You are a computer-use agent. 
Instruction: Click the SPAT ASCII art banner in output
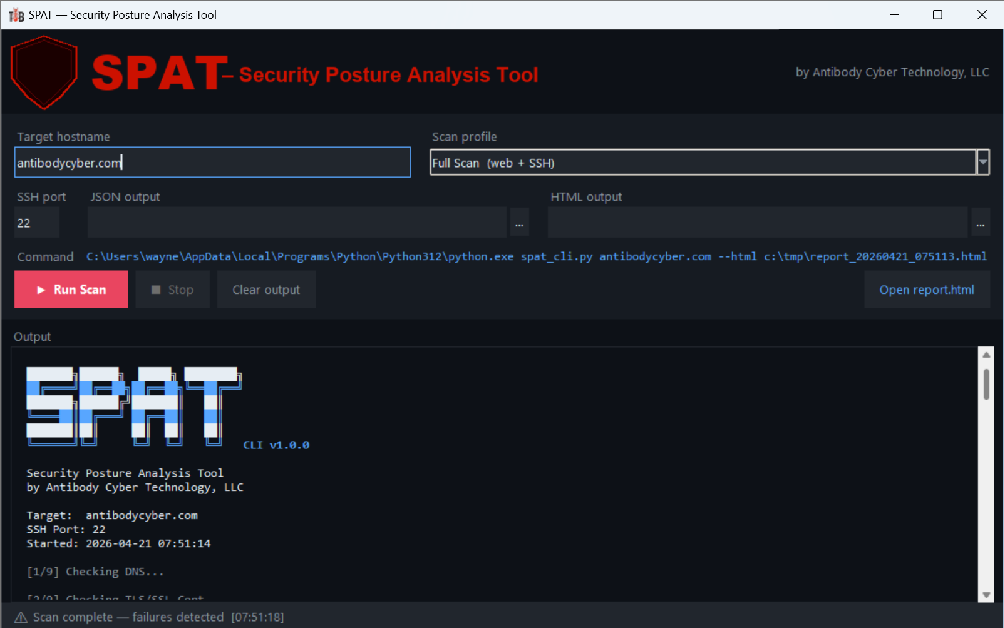point(134,407)
